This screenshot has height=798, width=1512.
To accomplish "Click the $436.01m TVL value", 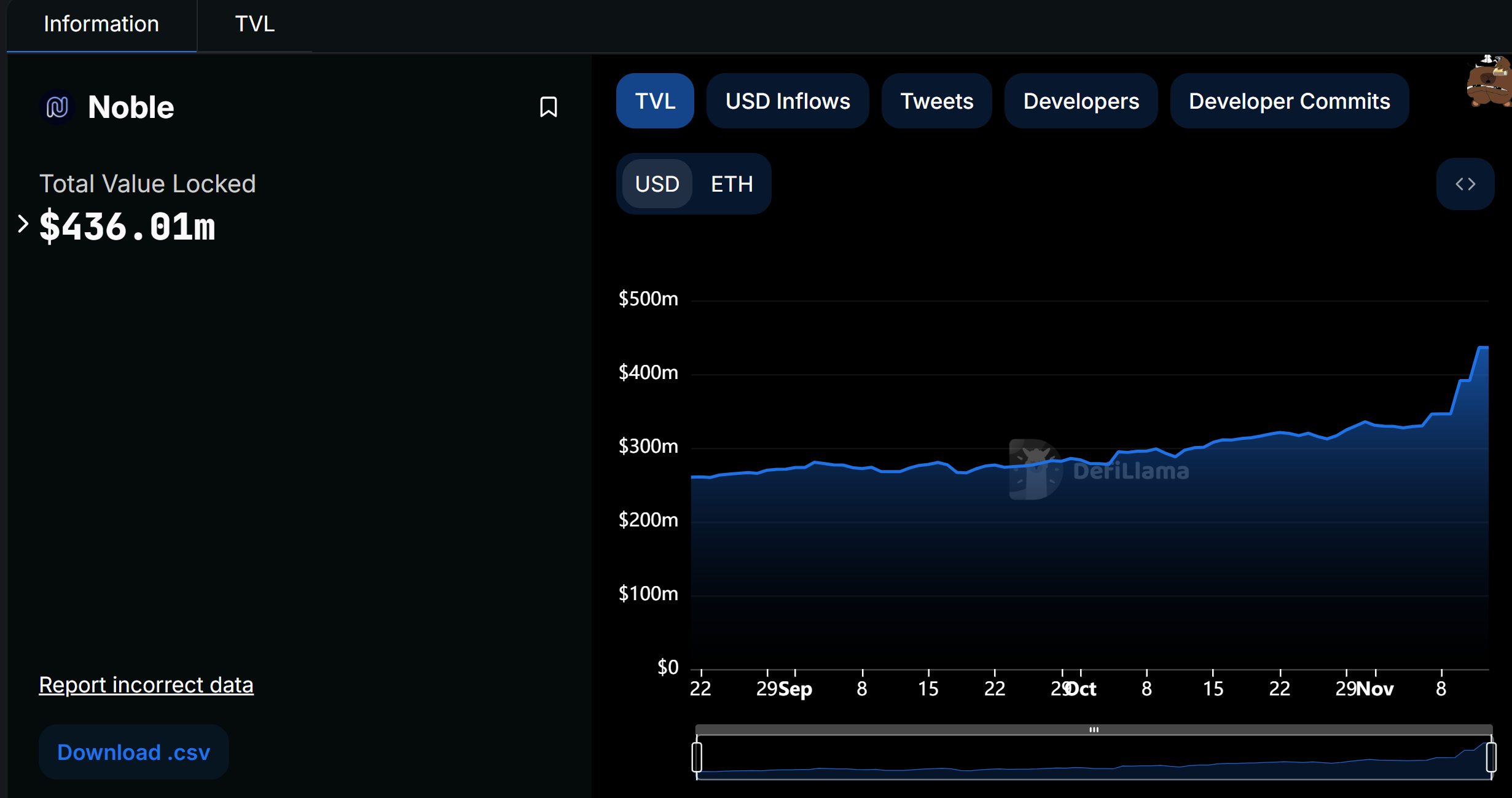I will [x=127, y=227].
